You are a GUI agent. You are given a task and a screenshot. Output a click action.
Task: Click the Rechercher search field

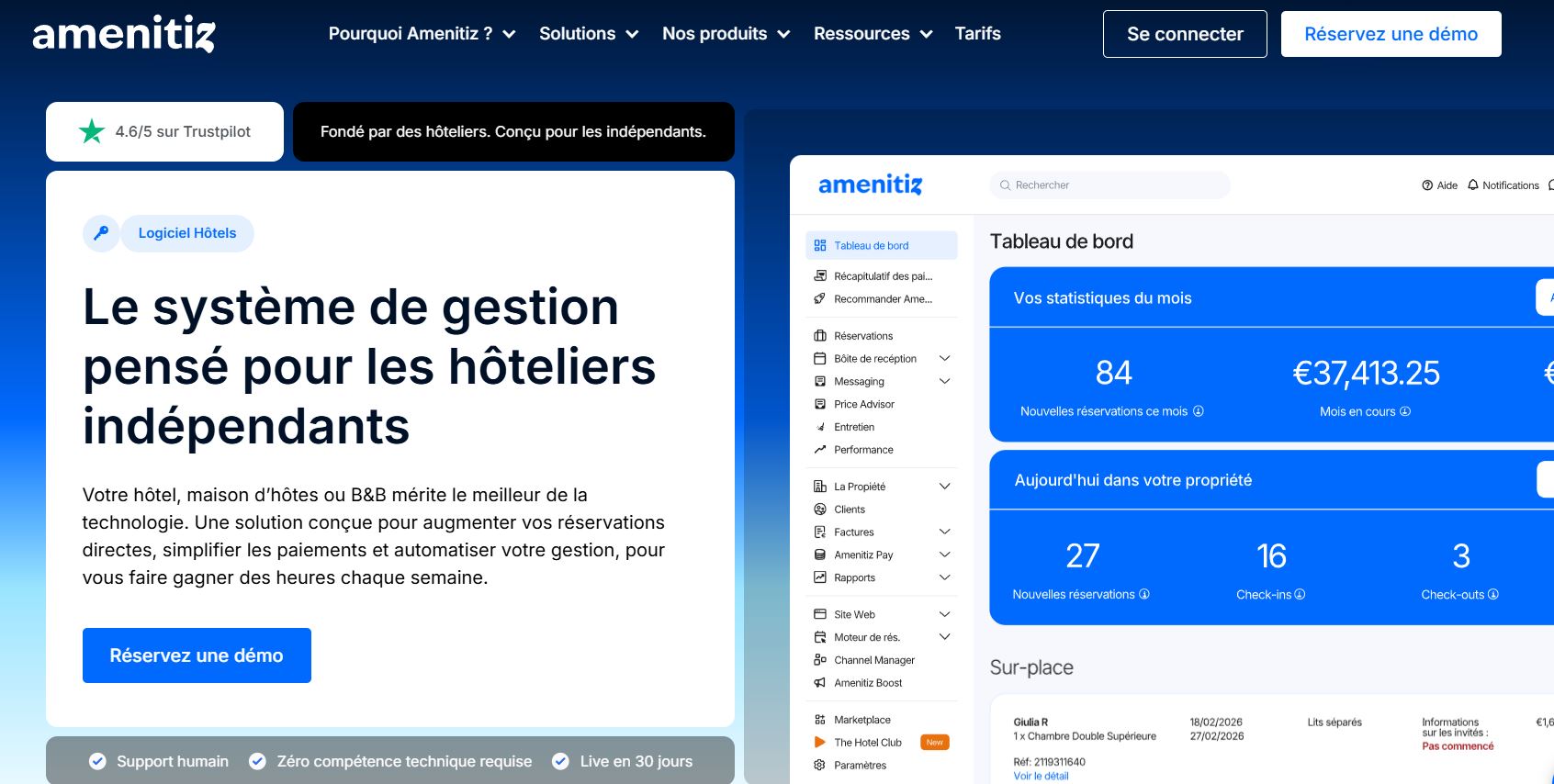pyautogui.click(x=1109, y=185)
